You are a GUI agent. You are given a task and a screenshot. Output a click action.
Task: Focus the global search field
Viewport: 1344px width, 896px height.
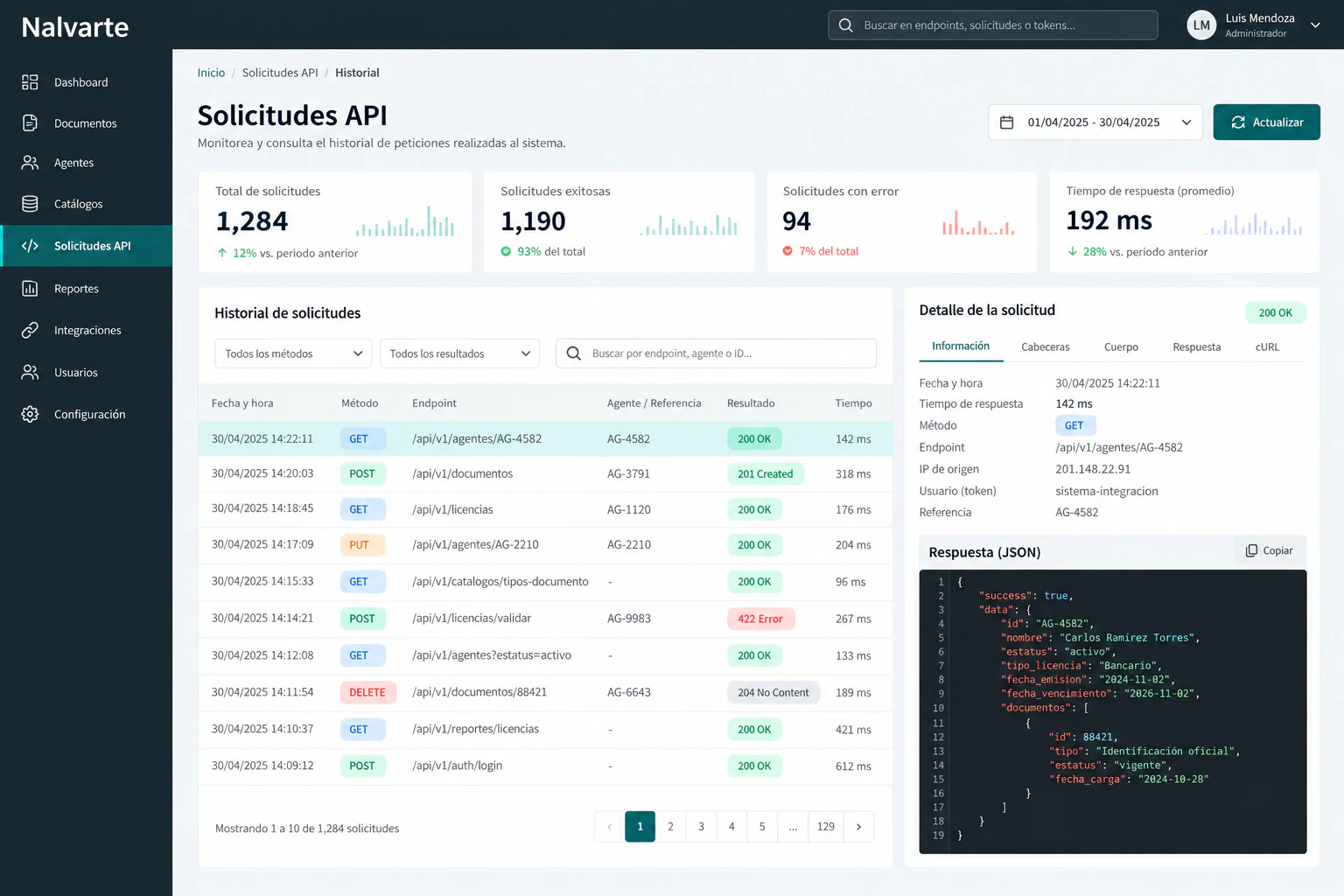pyautogui.click(x=993, y=25)
